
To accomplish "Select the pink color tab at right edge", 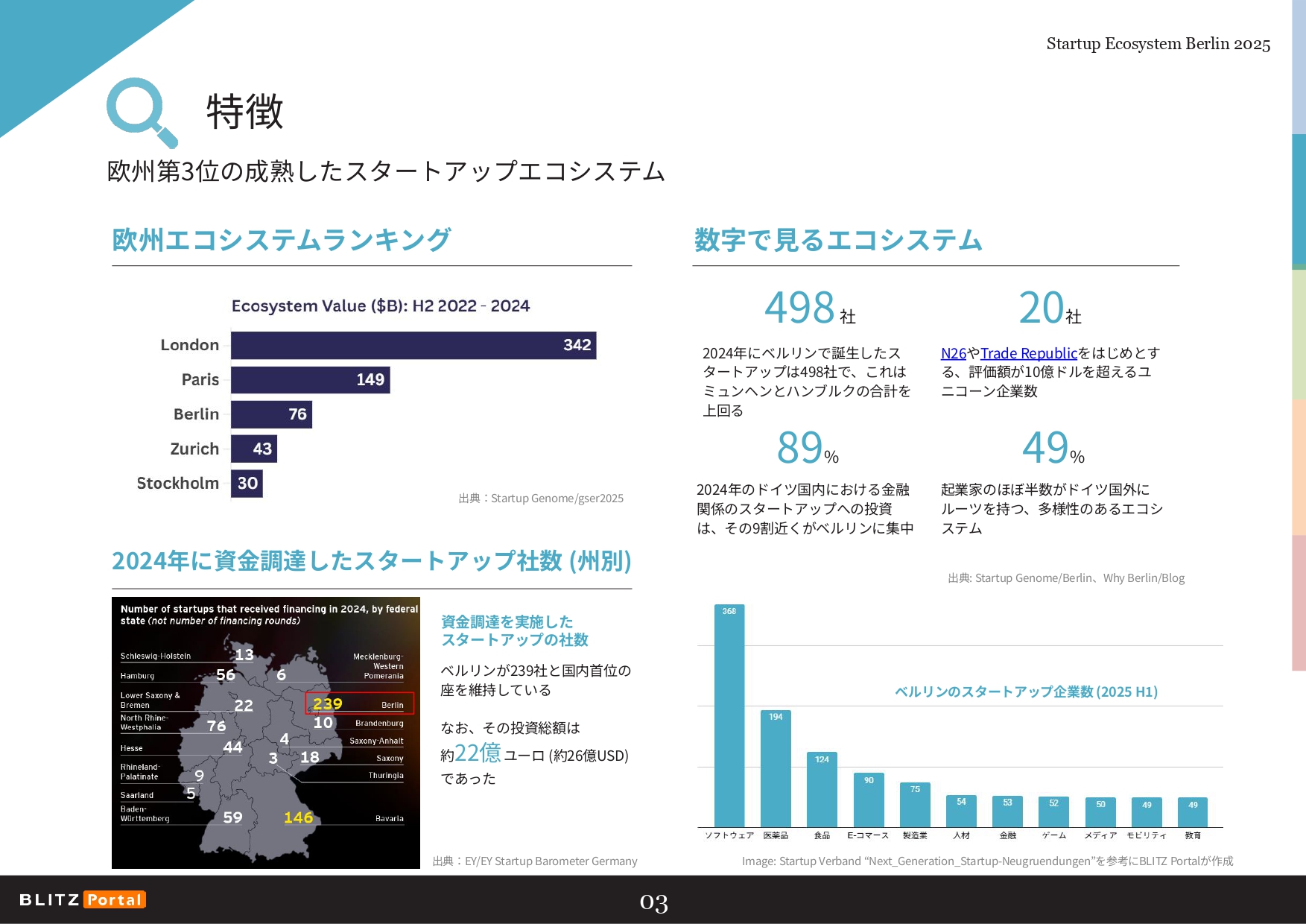I will pos(1299,602).
